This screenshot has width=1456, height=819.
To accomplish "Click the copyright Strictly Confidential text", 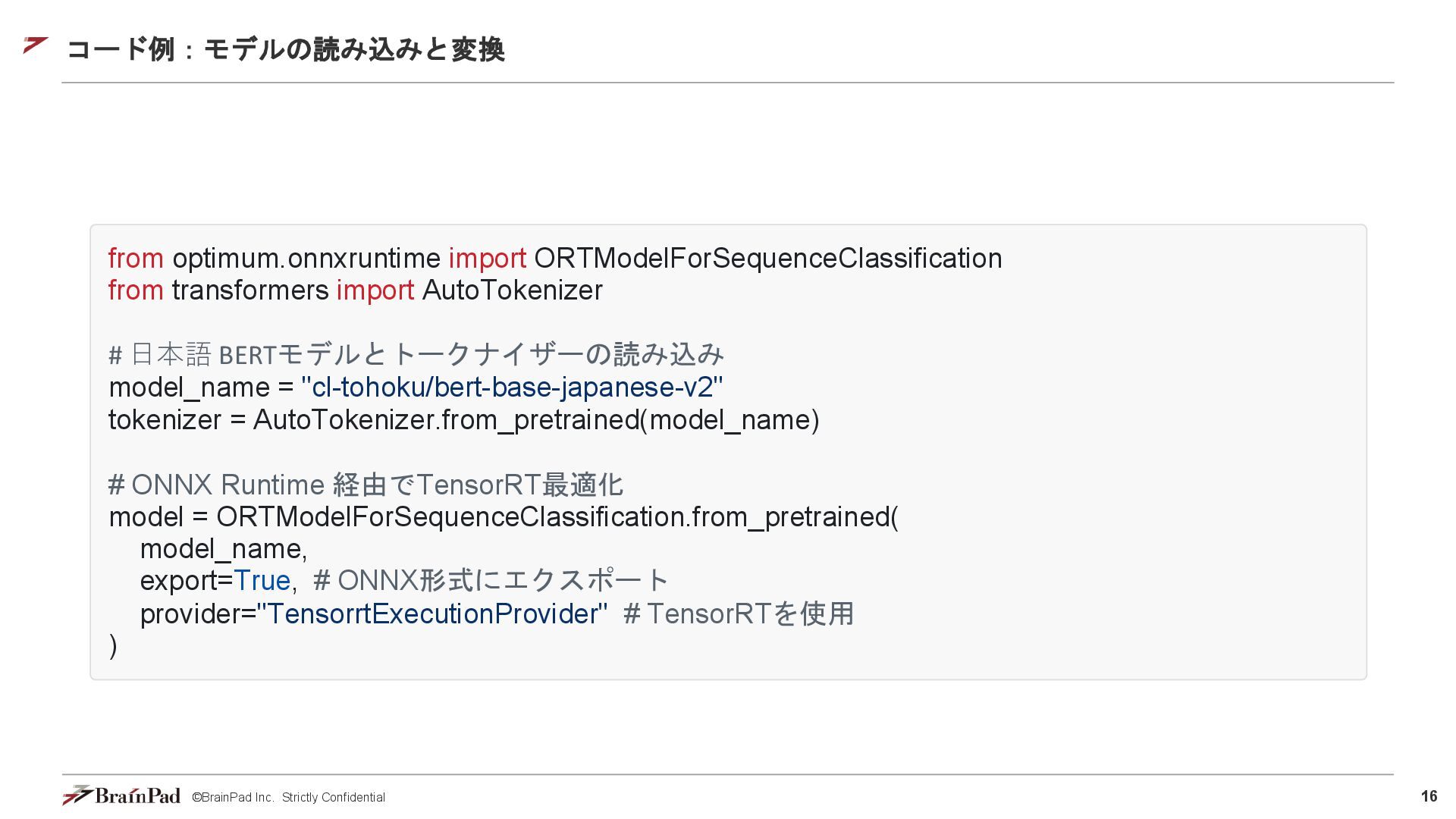I will (288, 798).
